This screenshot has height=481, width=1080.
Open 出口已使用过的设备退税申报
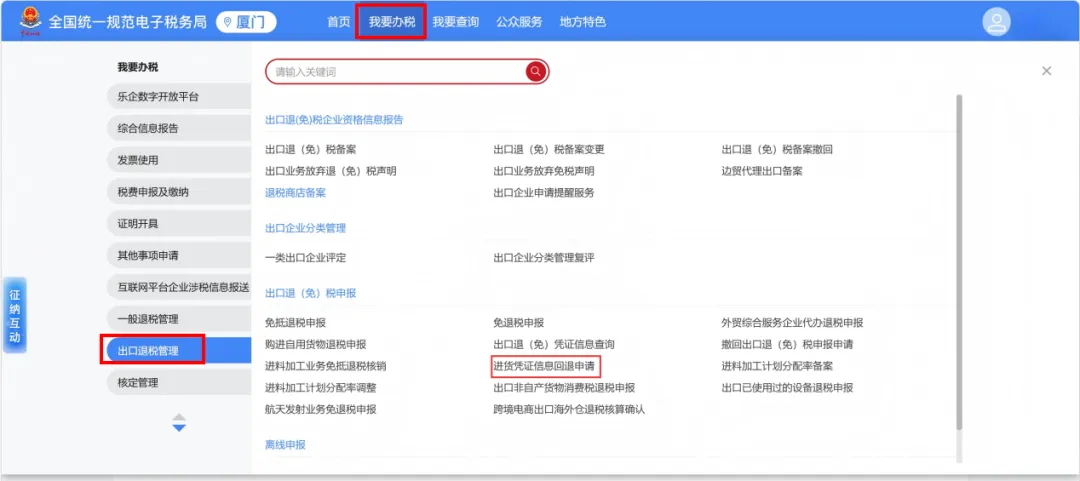point(787,387)
